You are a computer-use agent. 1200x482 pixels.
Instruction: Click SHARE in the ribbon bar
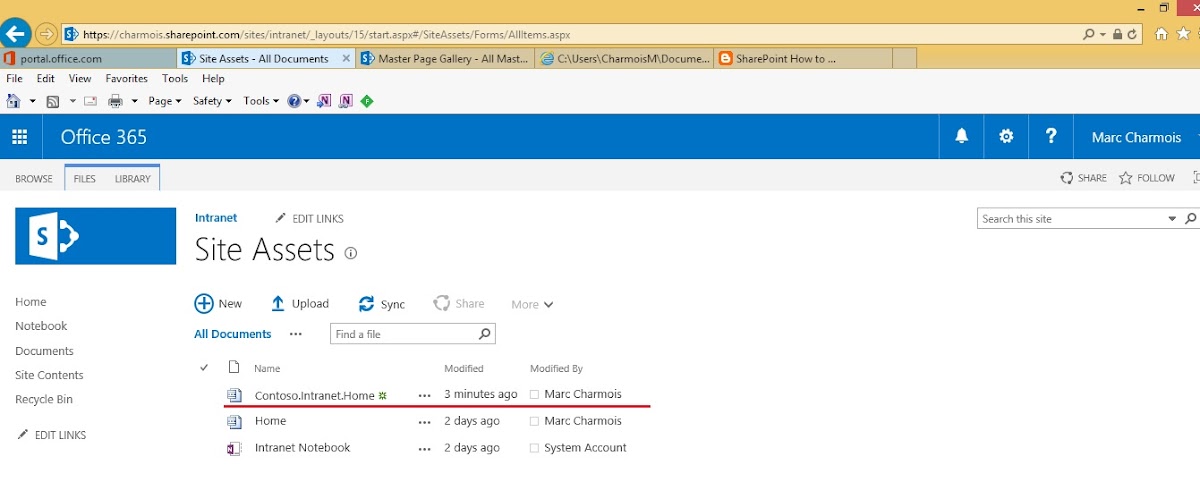pos(1083,178)
